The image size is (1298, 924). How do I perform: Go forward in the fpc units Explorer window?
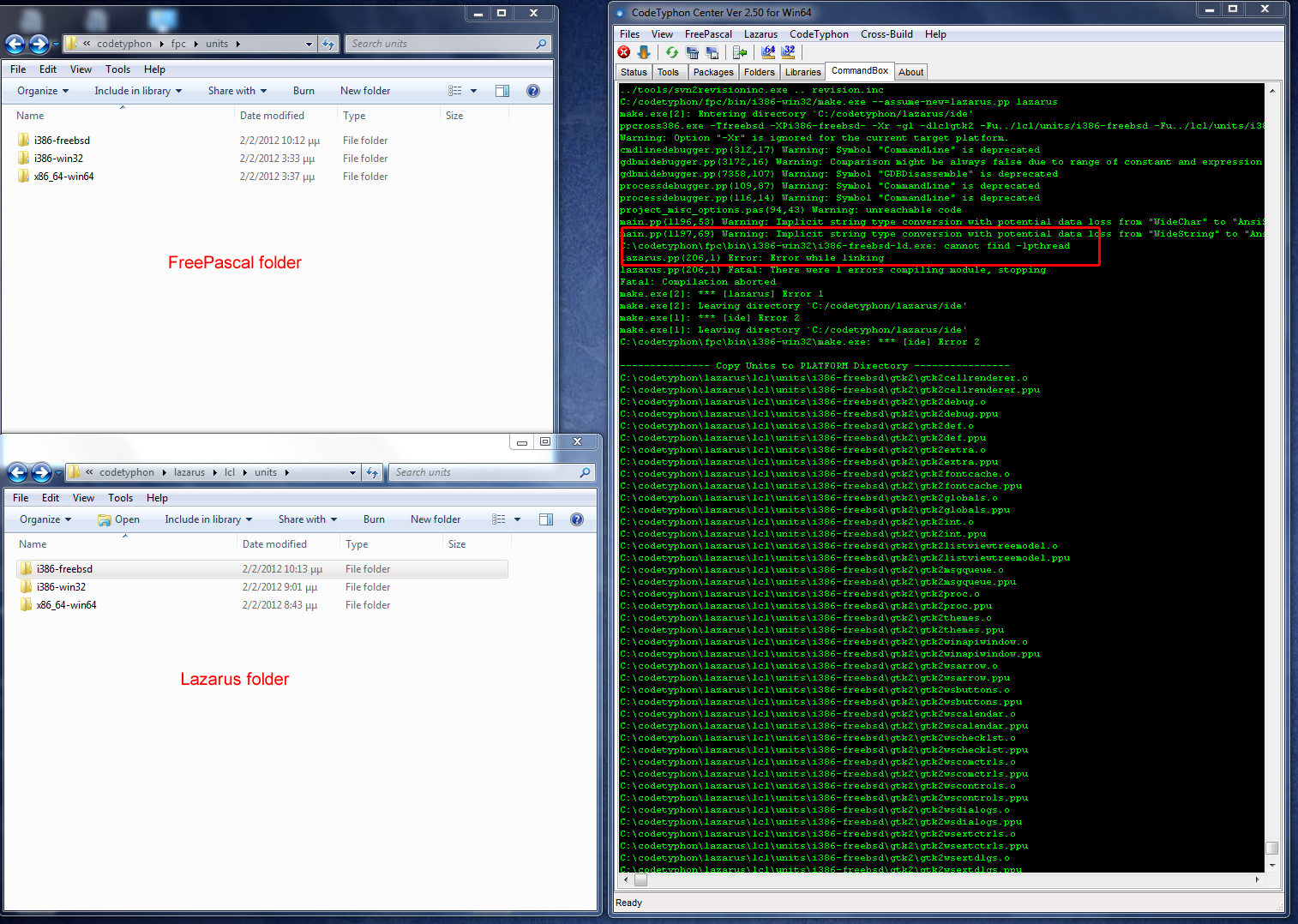(x=39, y=44)
